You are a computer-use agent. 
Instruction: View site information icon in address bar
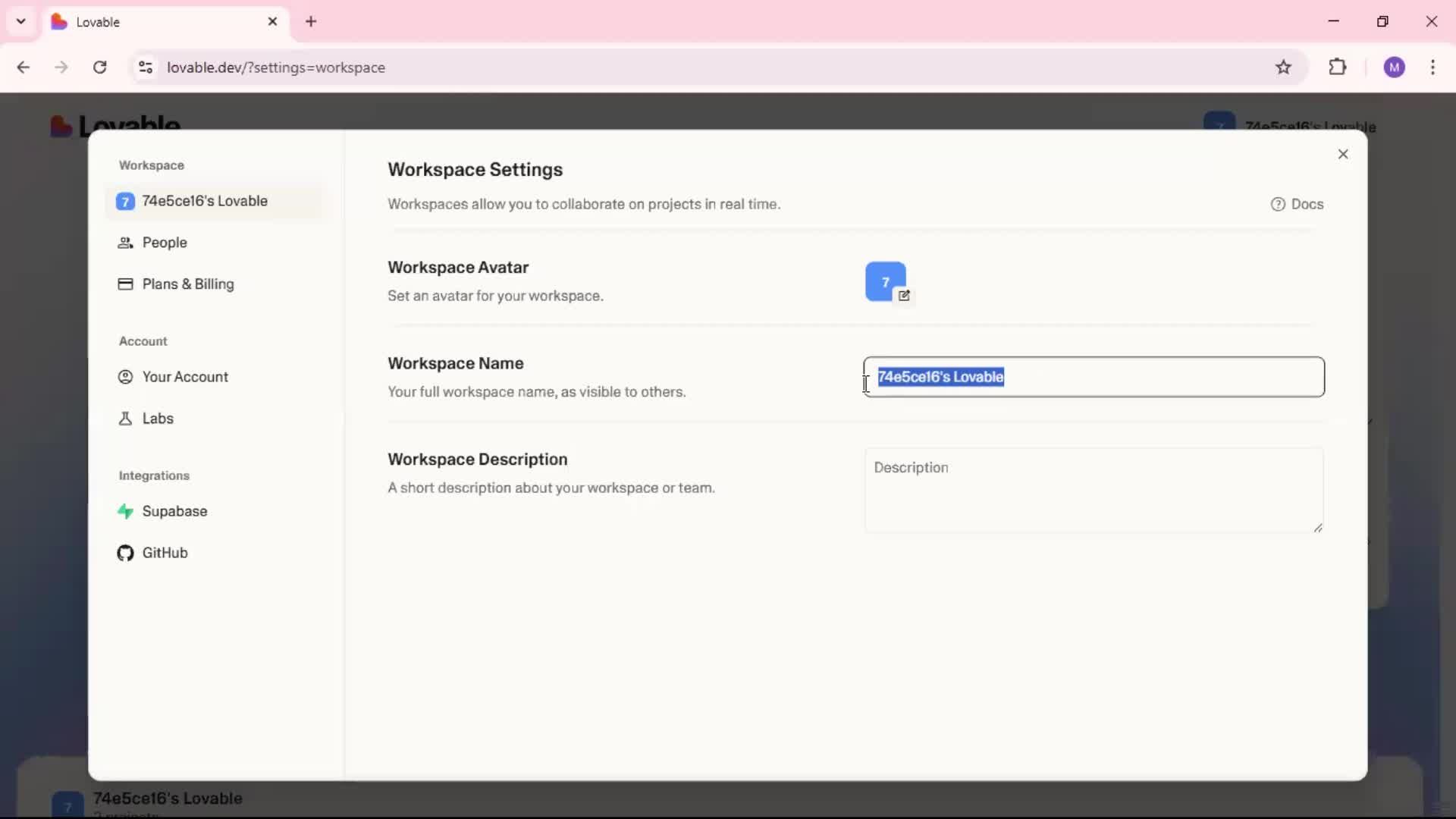146,67
